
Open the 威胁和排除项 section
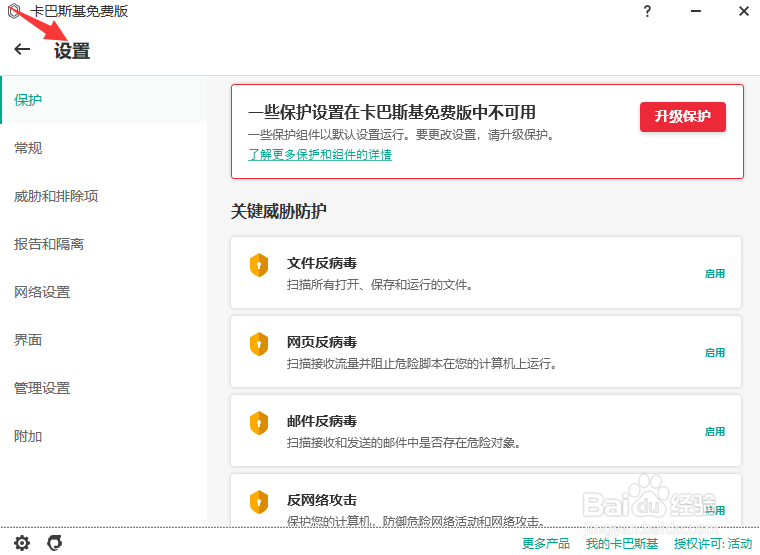coord(104,196)
